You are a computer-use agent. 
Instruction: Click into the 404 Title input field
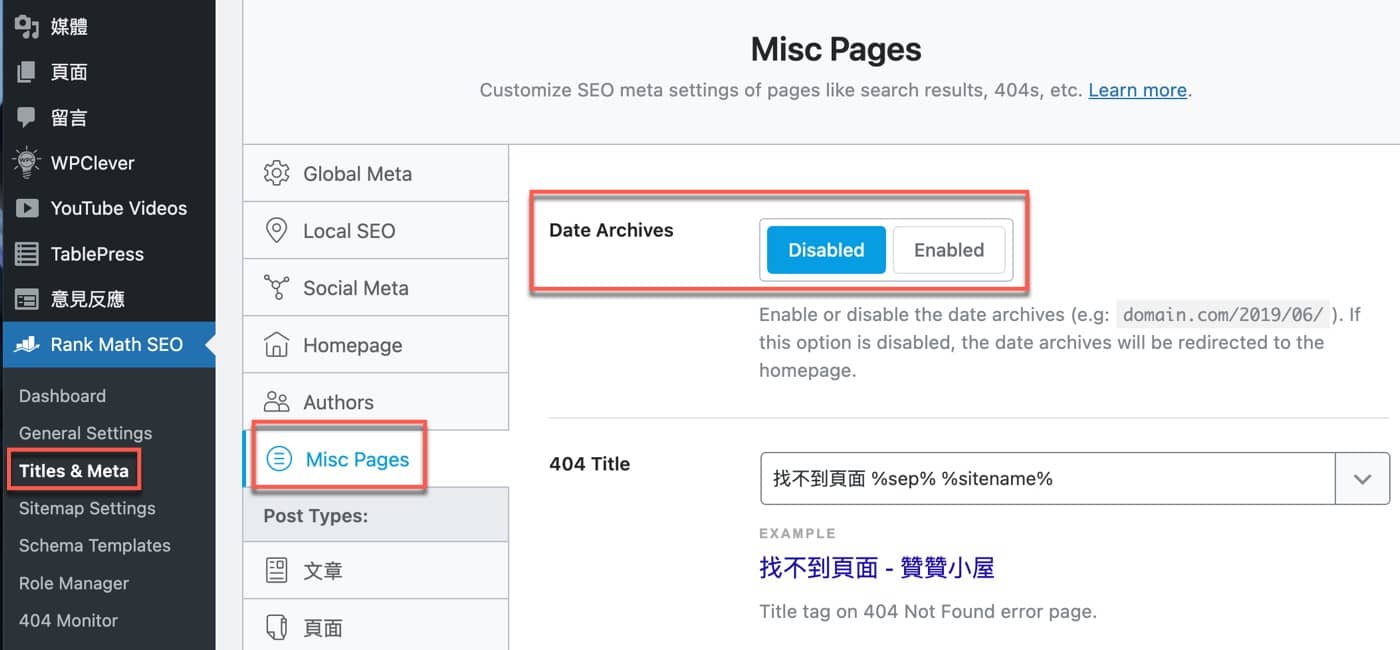[1048, 478]
